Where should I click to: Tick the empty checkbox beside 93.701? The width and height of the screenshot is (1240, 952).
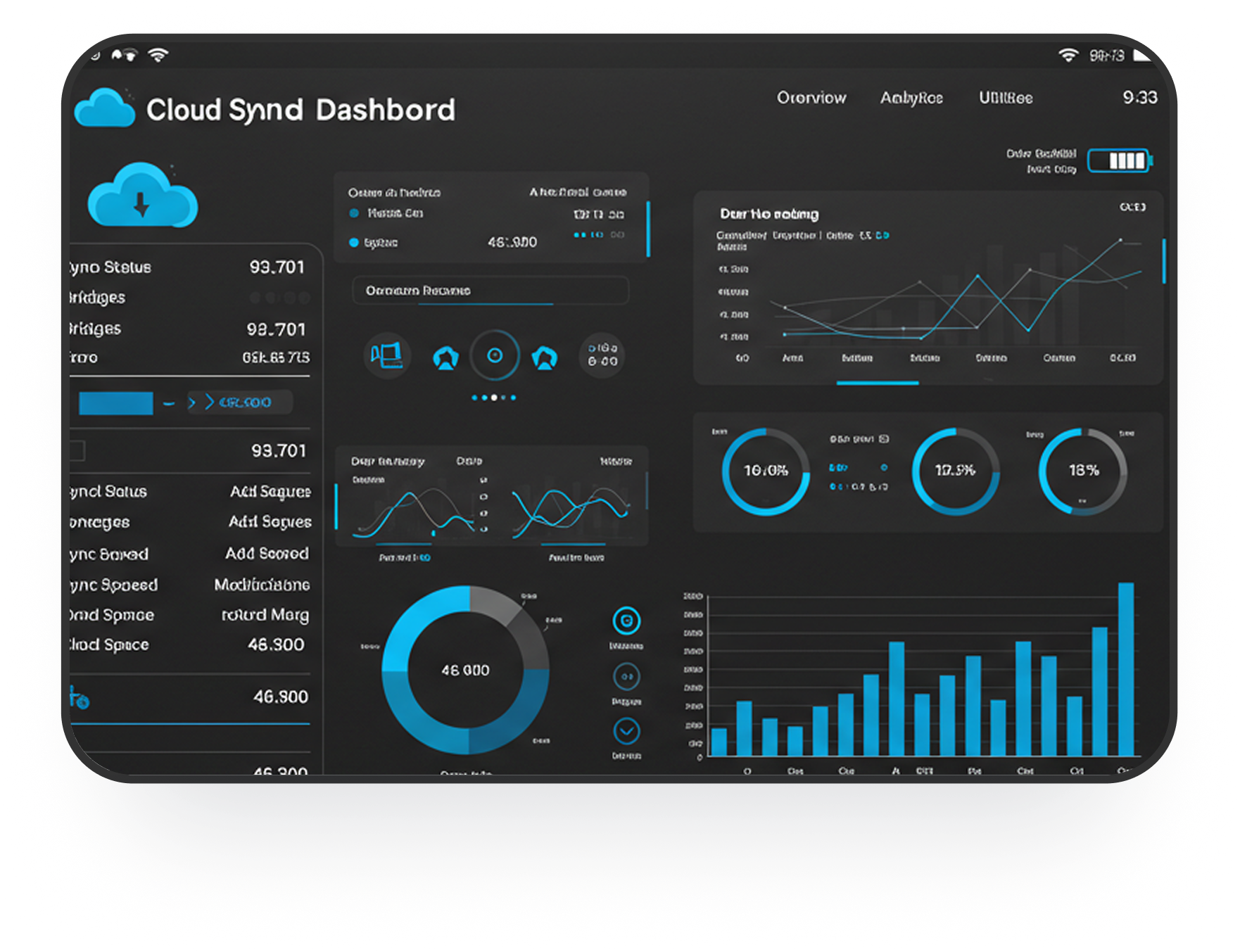click(77, 450)
